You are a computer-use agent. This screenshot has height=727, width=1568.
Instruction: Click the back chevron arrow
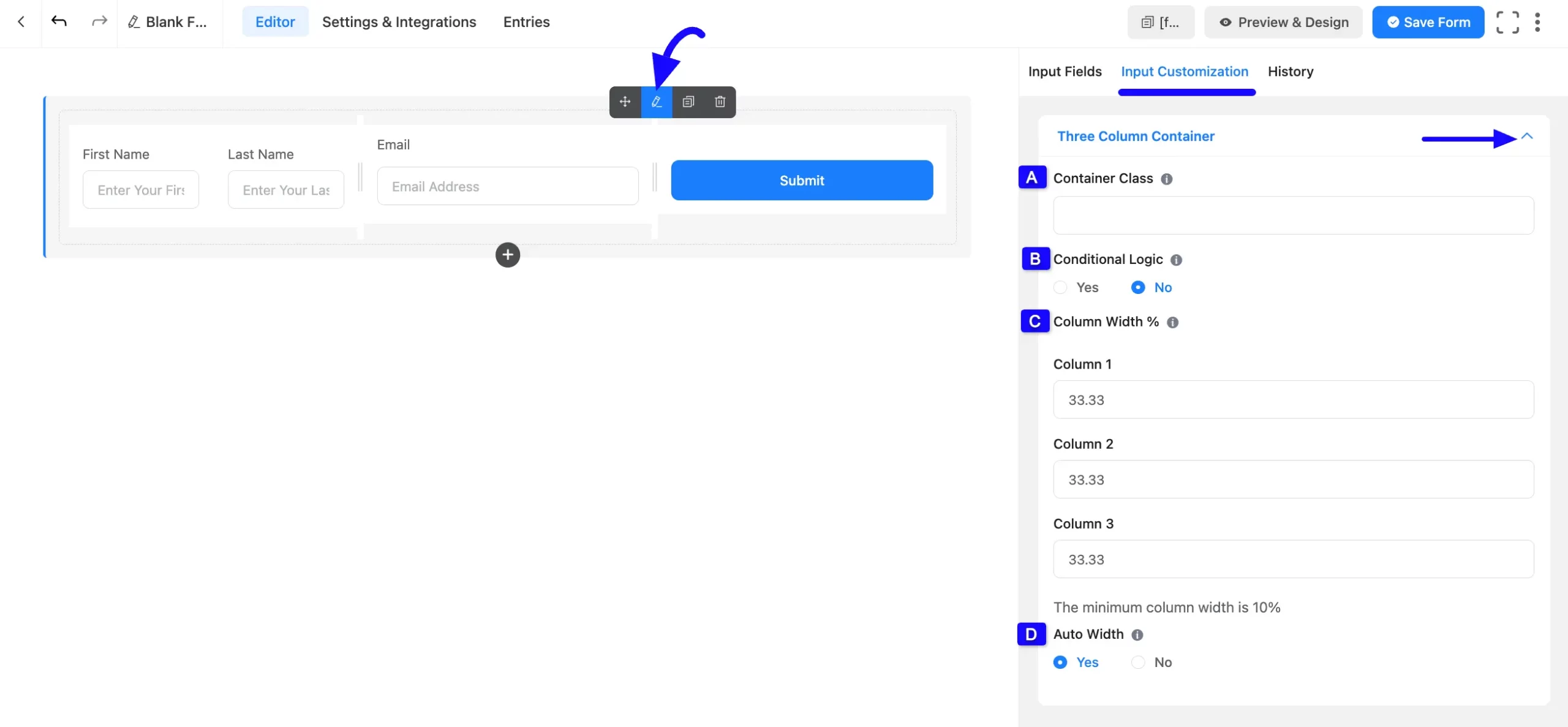[x=21, y=22]
